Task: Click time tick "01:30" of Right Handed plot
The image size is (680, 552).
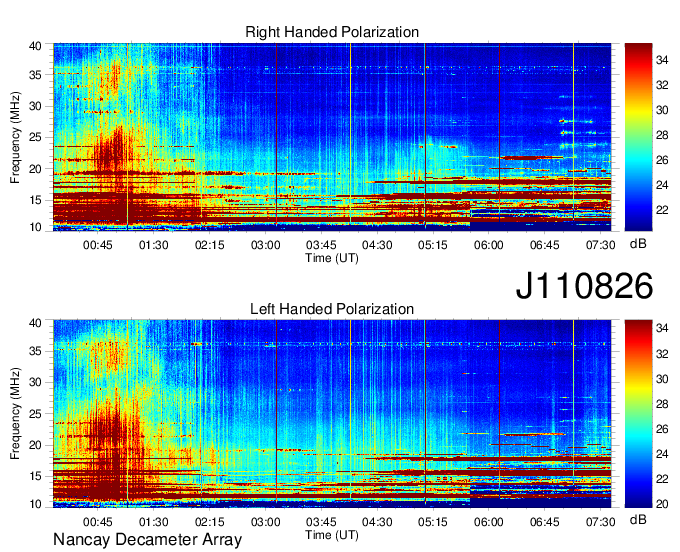Action: click(154, 245)
